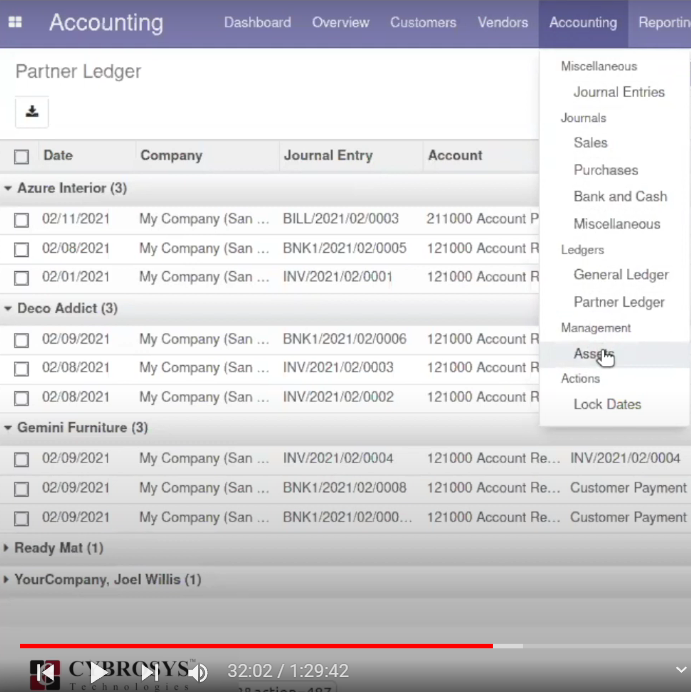Check the row for BNK1/2021/02/0006
The image size is (691, 692).
point(21,340)
